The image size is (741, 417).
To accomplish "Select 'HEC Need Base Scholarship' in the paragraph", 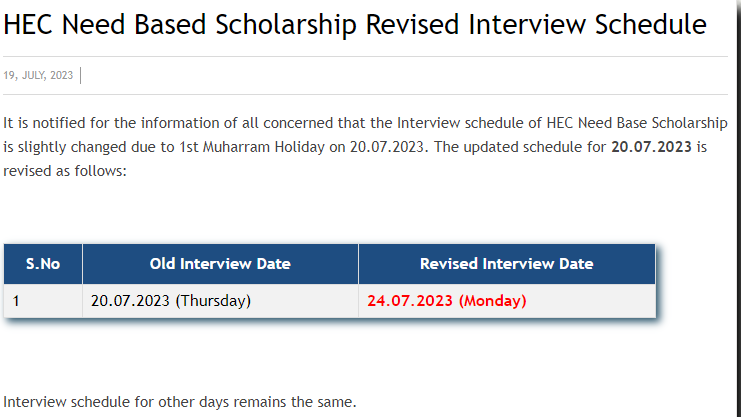I will 637,123.
